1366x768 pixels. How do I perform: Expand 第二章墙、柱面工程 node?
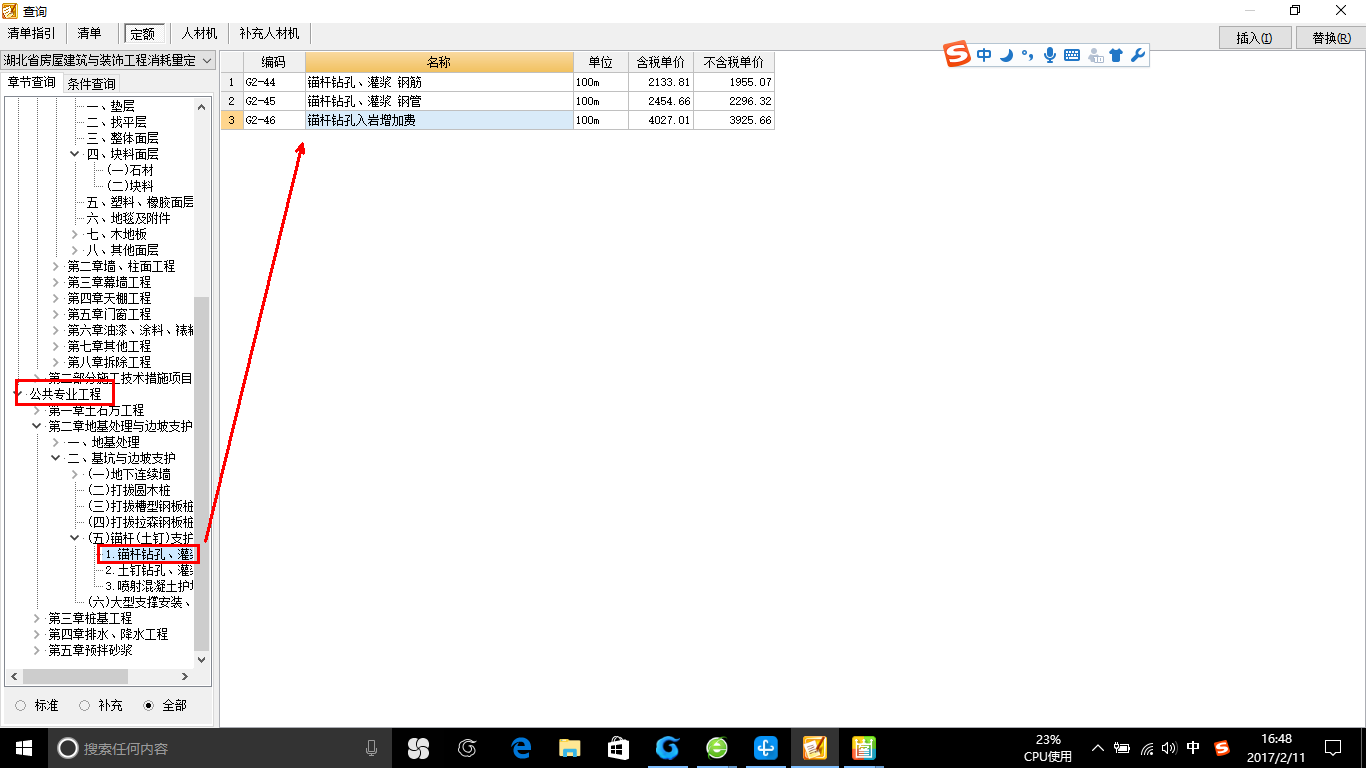click(x=56, y=266)
